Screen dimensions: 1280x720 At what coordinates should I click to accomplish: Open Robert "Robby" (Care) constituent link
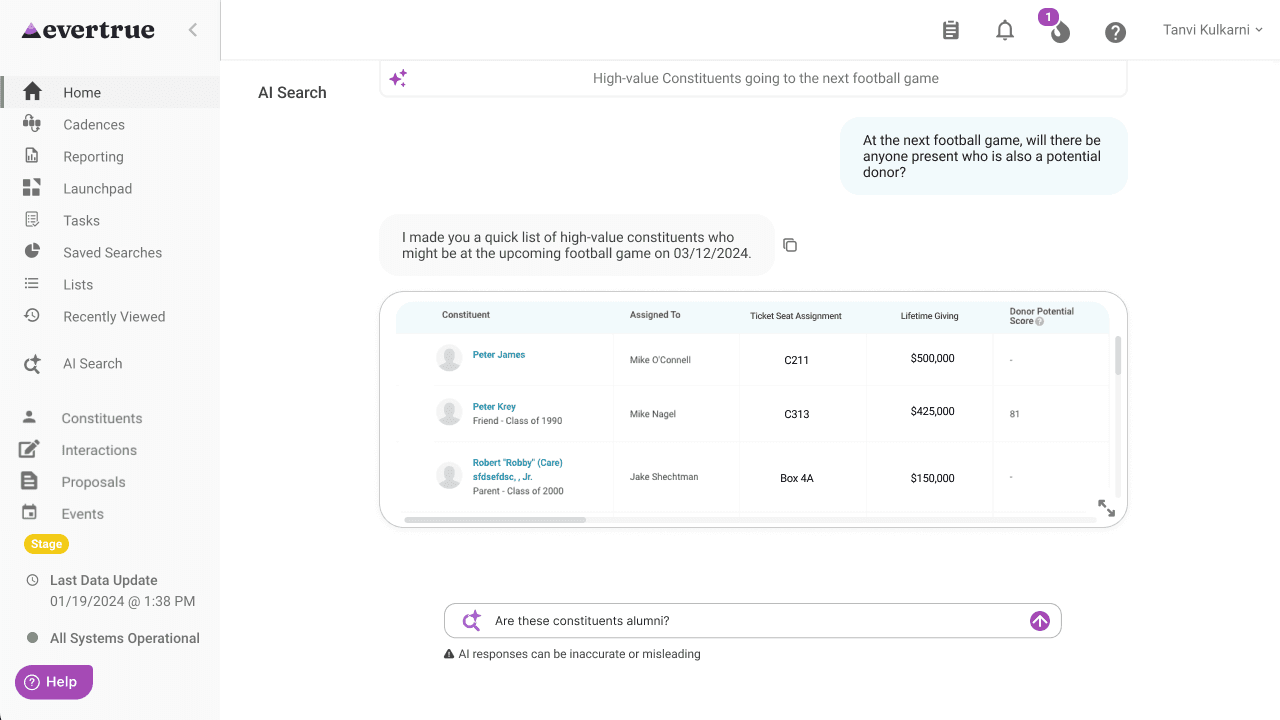click(517, 470)
